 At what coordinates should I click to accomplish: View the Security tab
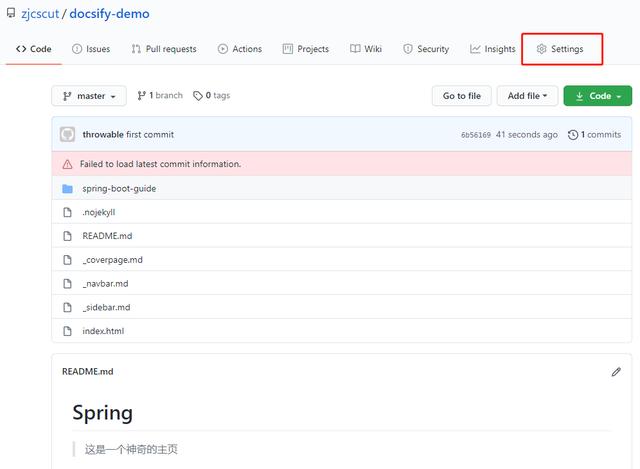tap(426, 49)
